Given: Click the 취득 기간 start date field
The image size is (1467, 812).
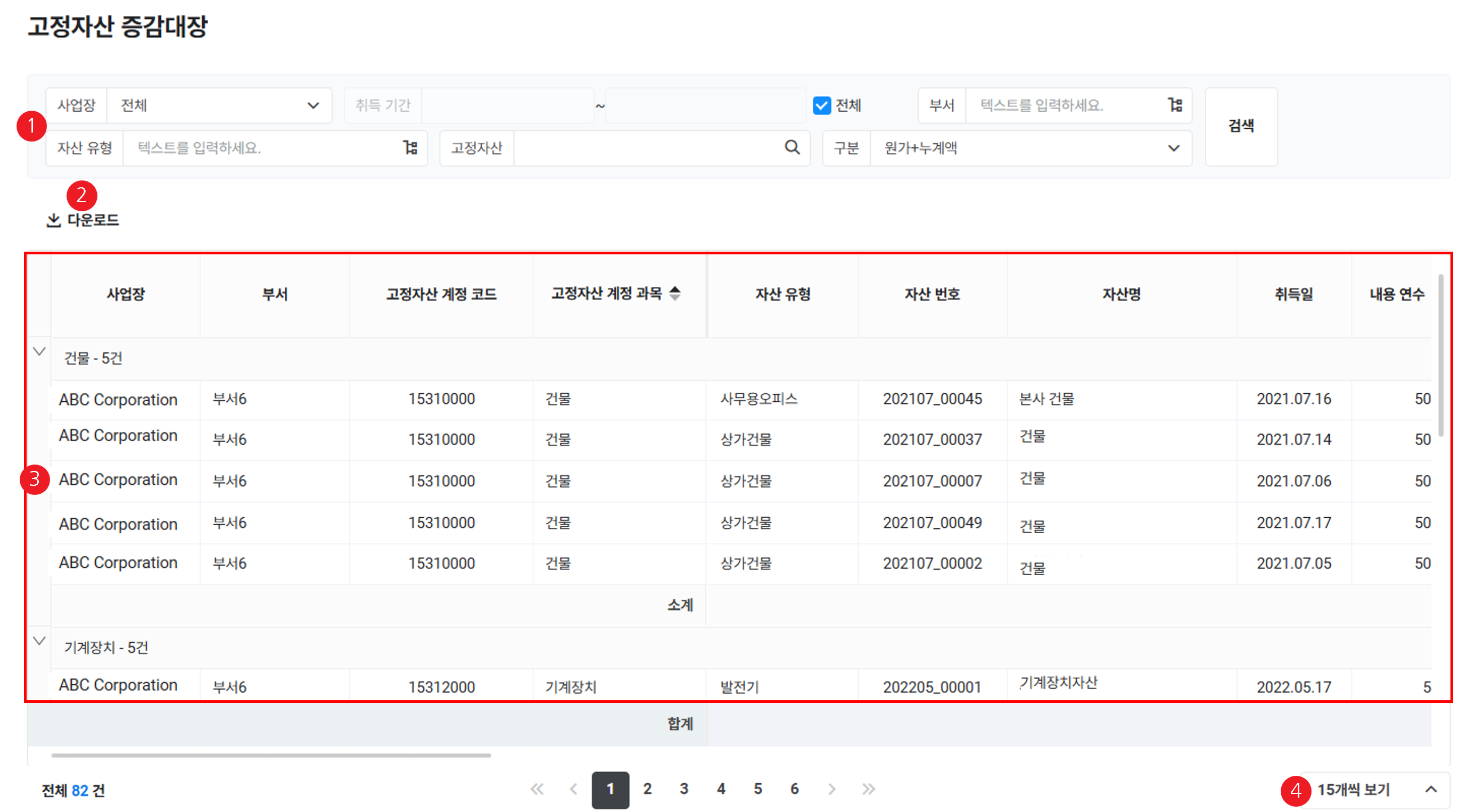Looking at the screenshot, I should point(507,105).
